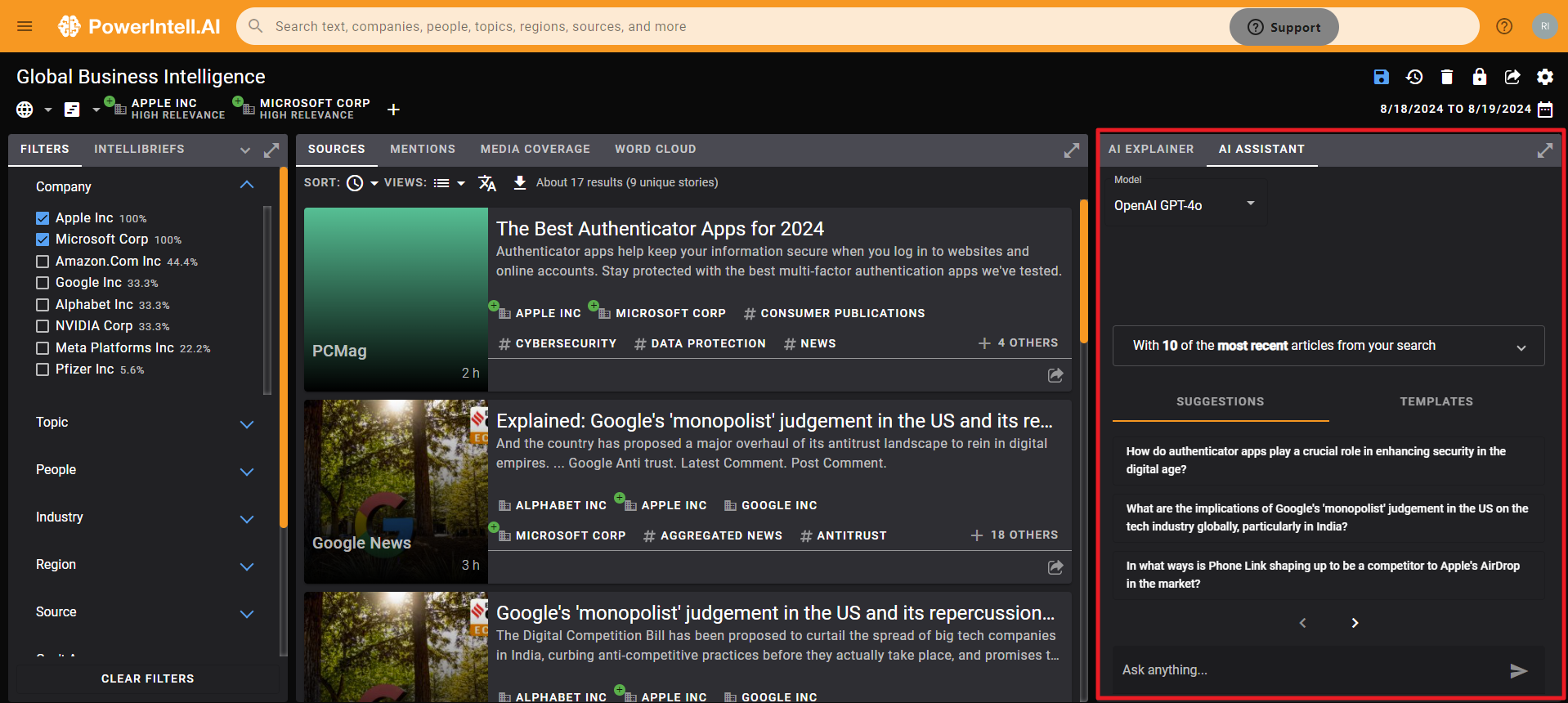Screen dimensions: 1568x703
Task: Expand the Topic filter section
Action: click(247, 424)
